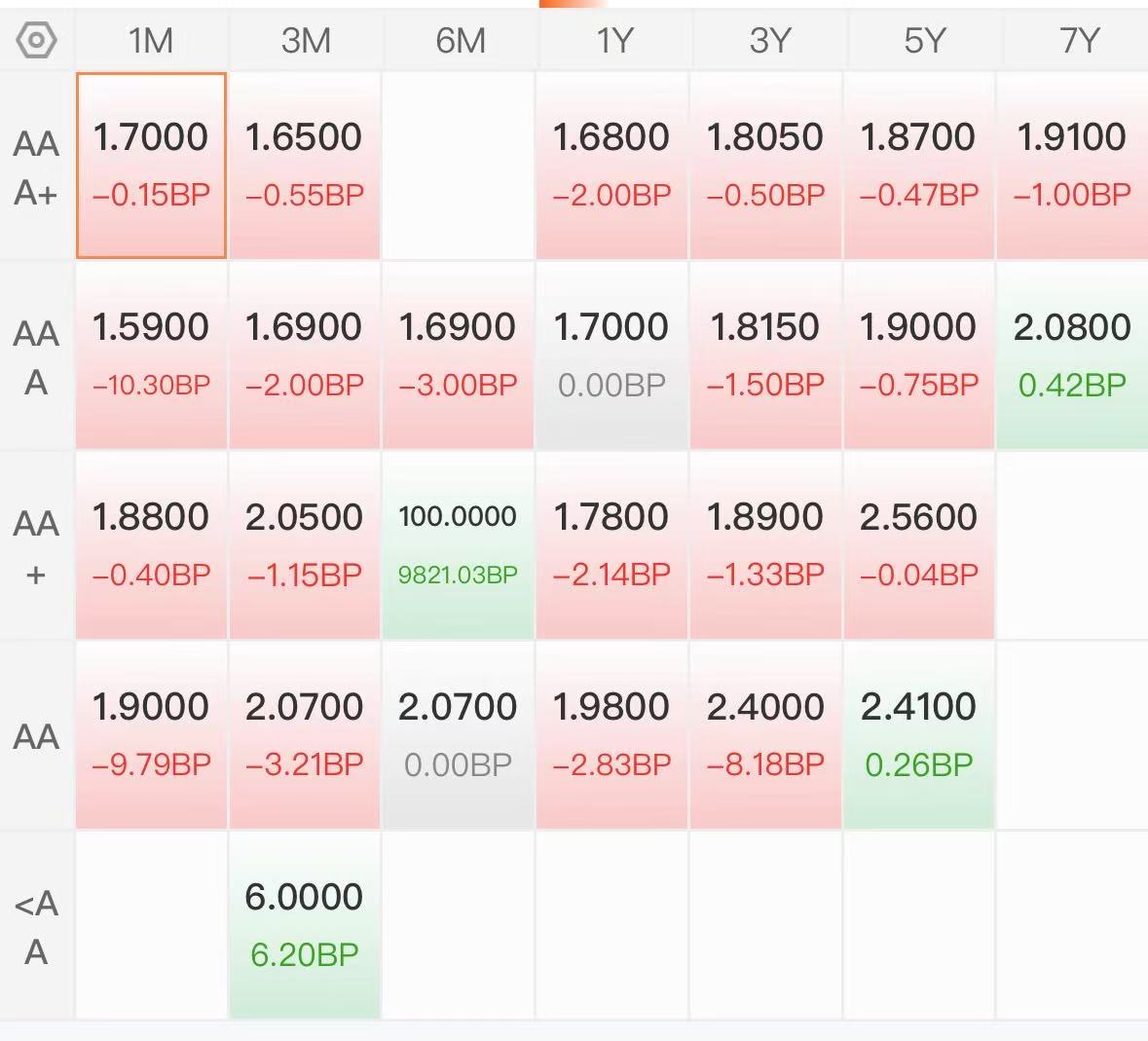1148x1041 pixels.
Task: Select the 7Y tenor column header
Action: tap(1079, 40)
